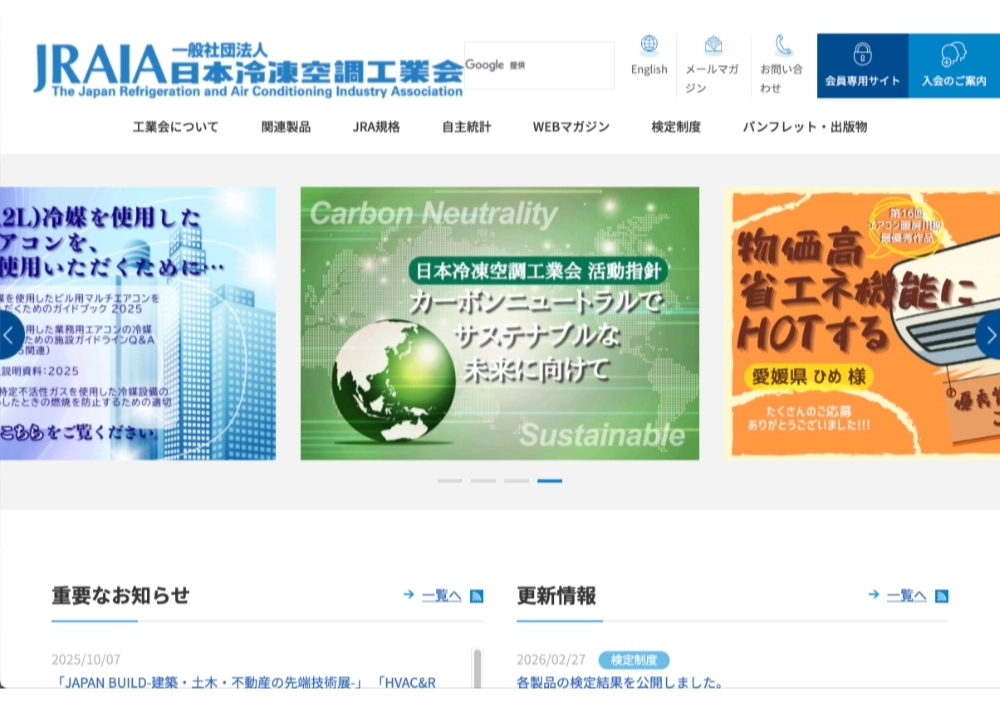The width and height of the screenshot is (1000, 707).
Task: Click the globe icon for English
Action: pos(649,44)
